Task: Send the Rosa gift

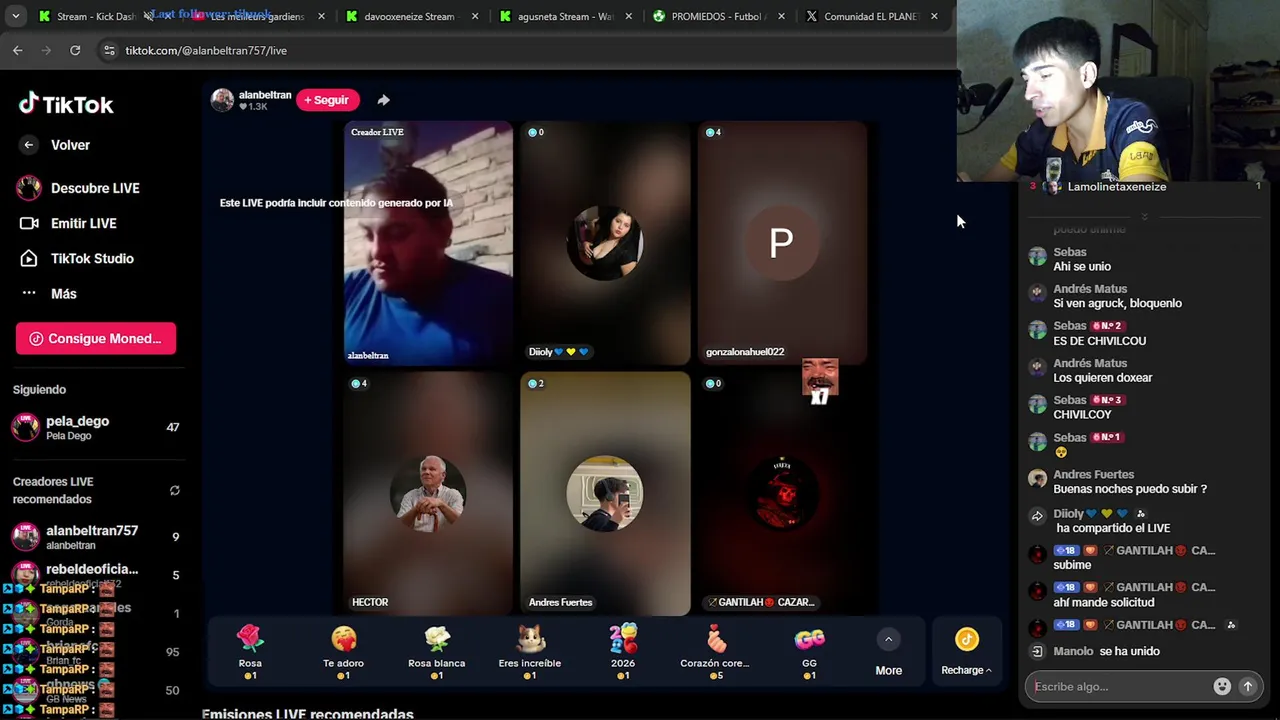Action: [x=250, y=652]
